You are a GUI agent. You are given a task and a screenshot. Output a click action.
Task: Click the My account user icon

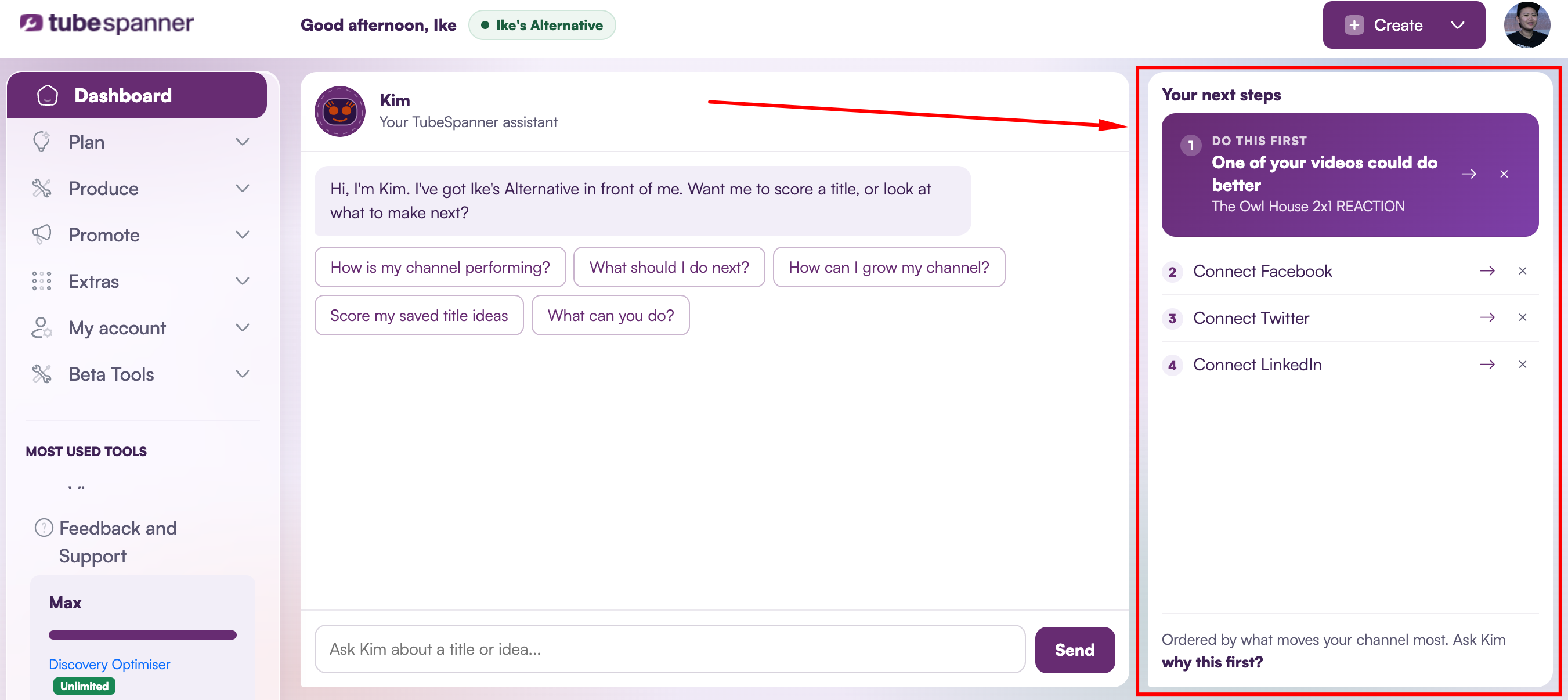pyautogui.click(x=41, y=327)
